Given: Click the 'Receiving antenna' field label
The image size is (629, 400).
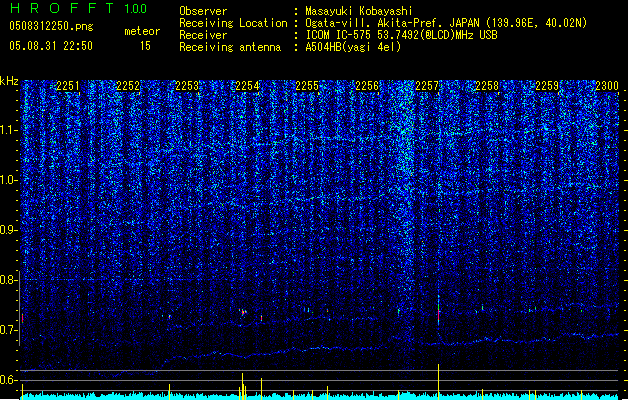Looking at the screenshot, I should (x=230, y=47).
